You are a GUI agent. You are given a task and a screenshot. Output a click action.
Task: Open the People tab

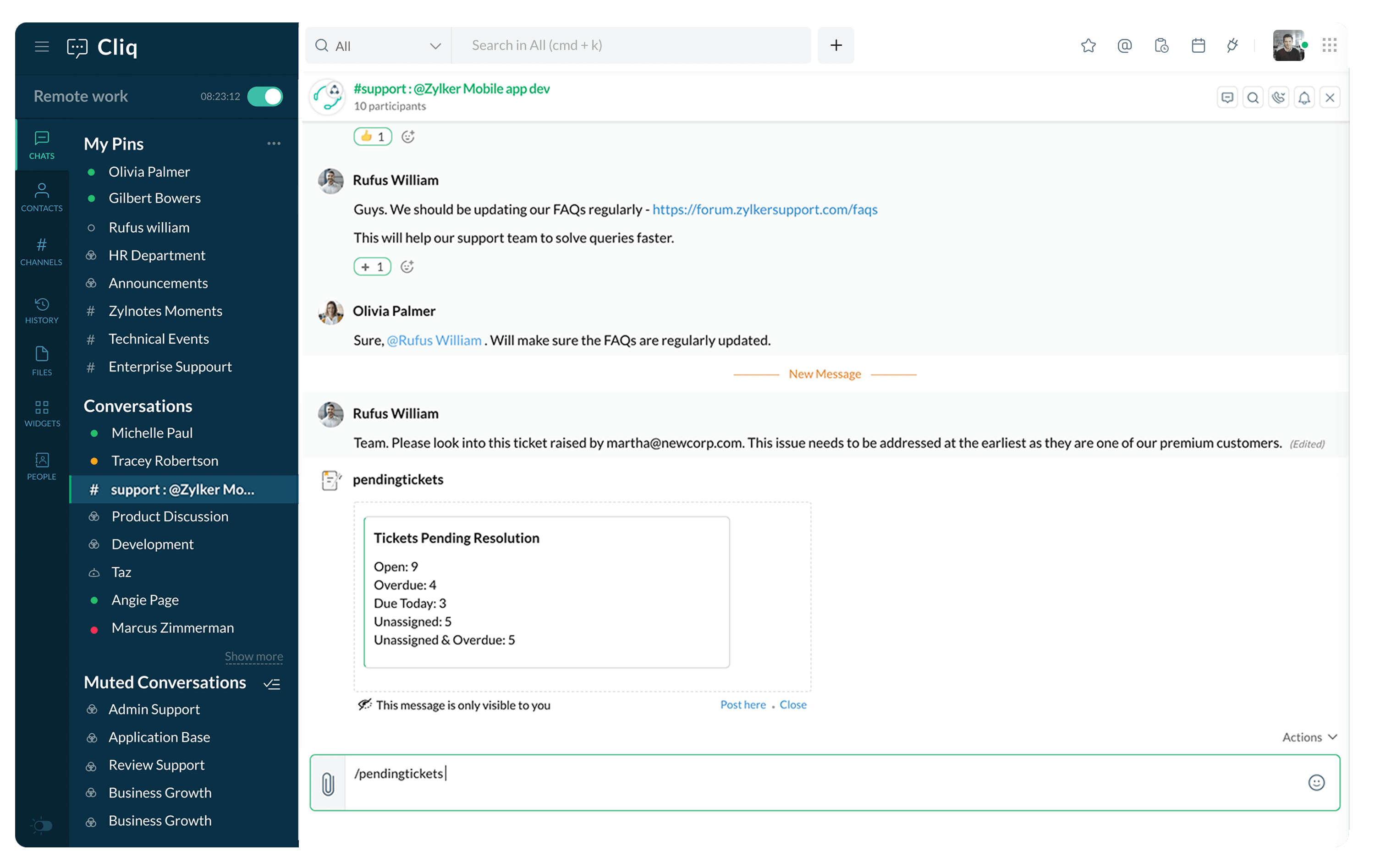(42, 466)
